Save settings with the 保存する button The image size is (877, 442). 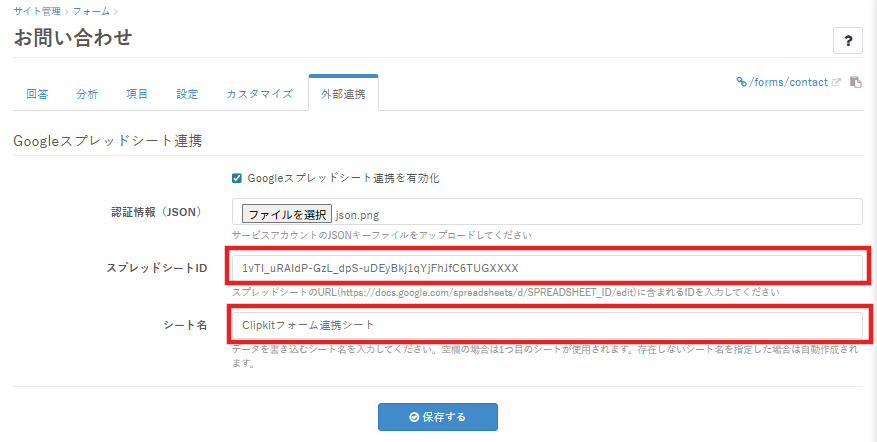[437, 416]
